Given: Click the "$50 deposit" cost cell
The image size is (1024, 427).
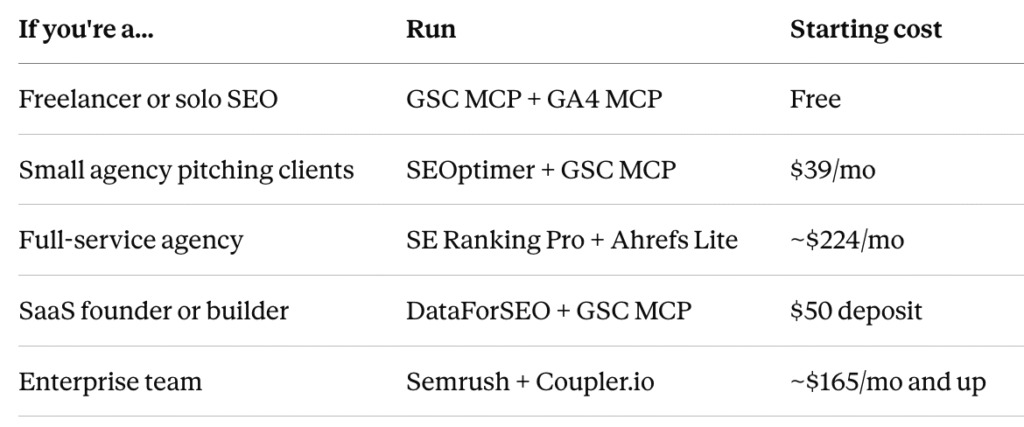Looking at the screenshot, I should [x=856, y=311].
